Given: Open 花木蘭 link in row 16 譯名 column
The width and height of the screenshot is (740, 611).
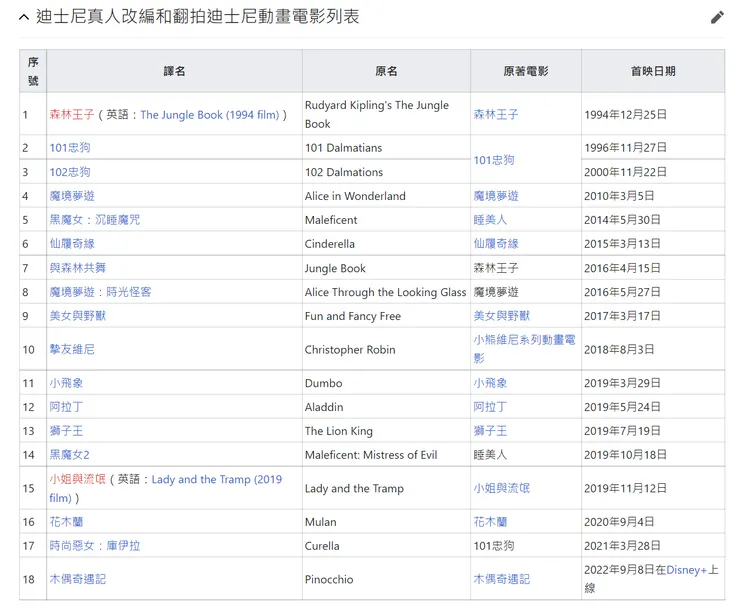Looking at the screenshot, I should (66, 522).
